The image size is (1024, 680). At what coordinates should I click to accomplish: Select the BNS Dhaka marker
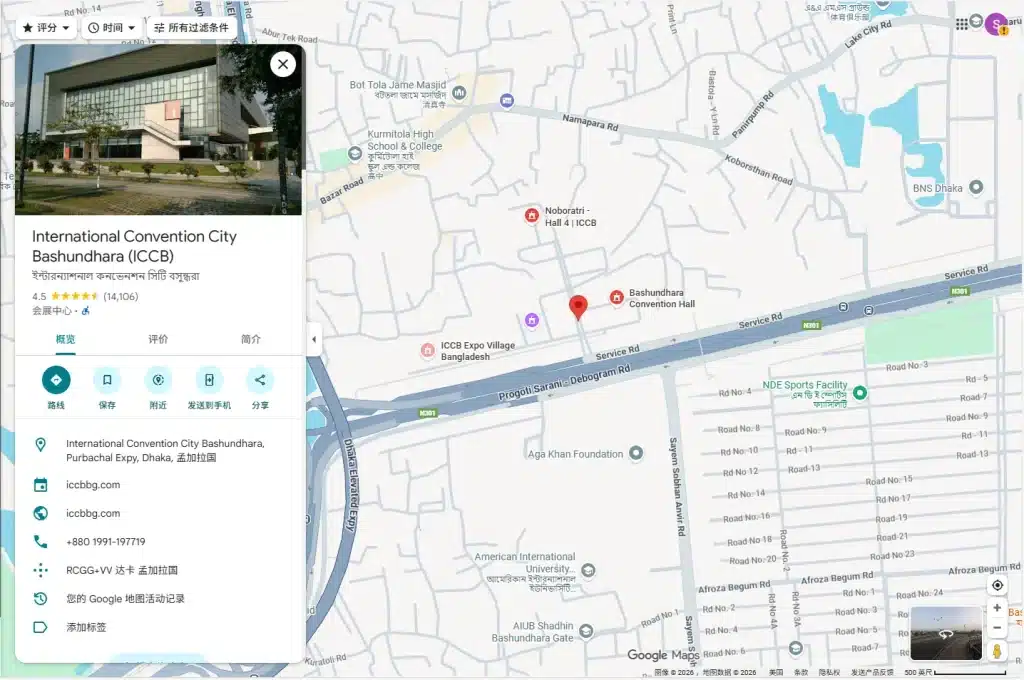976,187
